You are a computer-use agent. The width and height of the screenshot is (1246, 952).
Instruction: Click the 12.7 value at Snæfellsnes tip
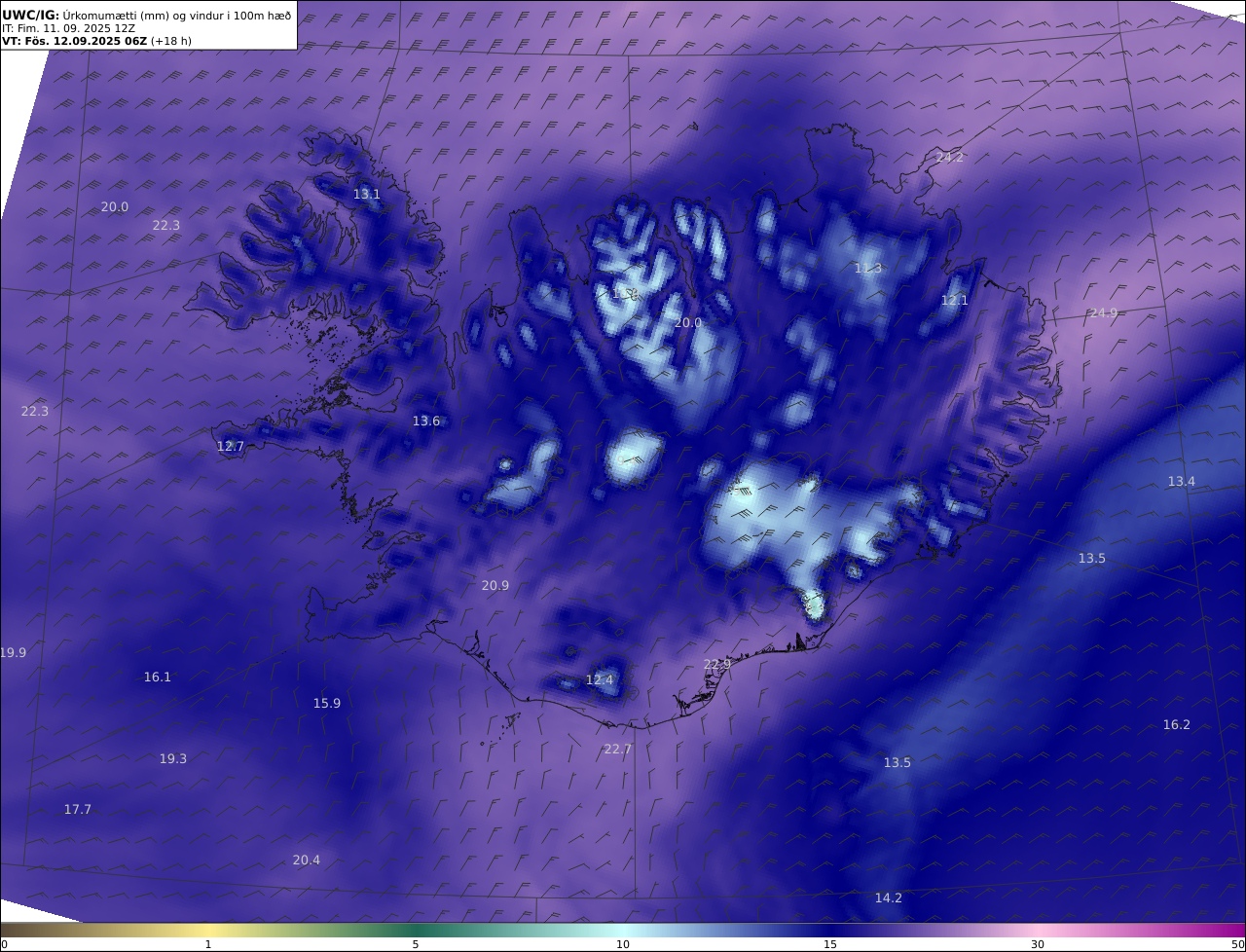point(231,446)
